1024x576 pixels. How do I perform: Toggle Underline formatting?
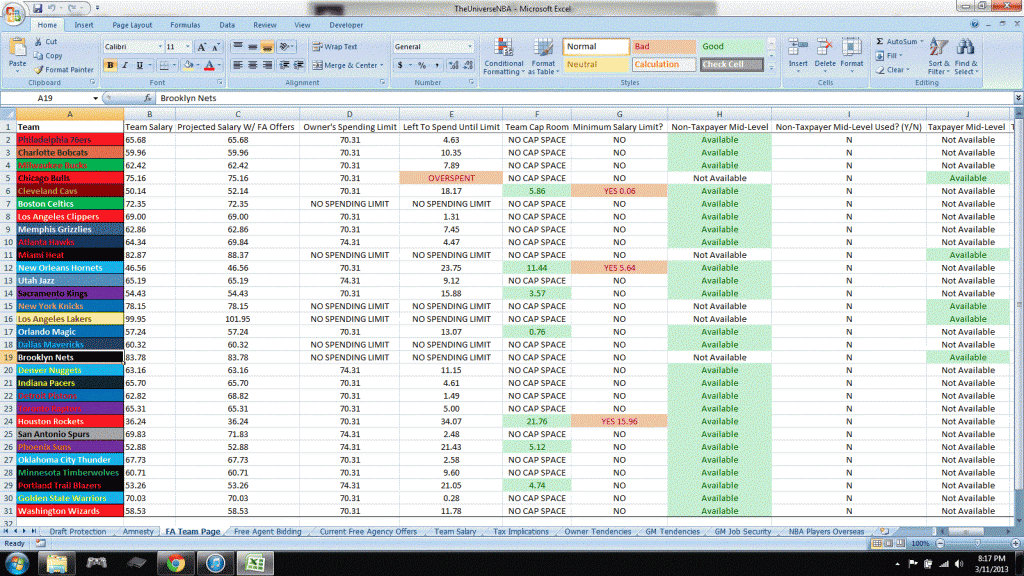(139, 65)
